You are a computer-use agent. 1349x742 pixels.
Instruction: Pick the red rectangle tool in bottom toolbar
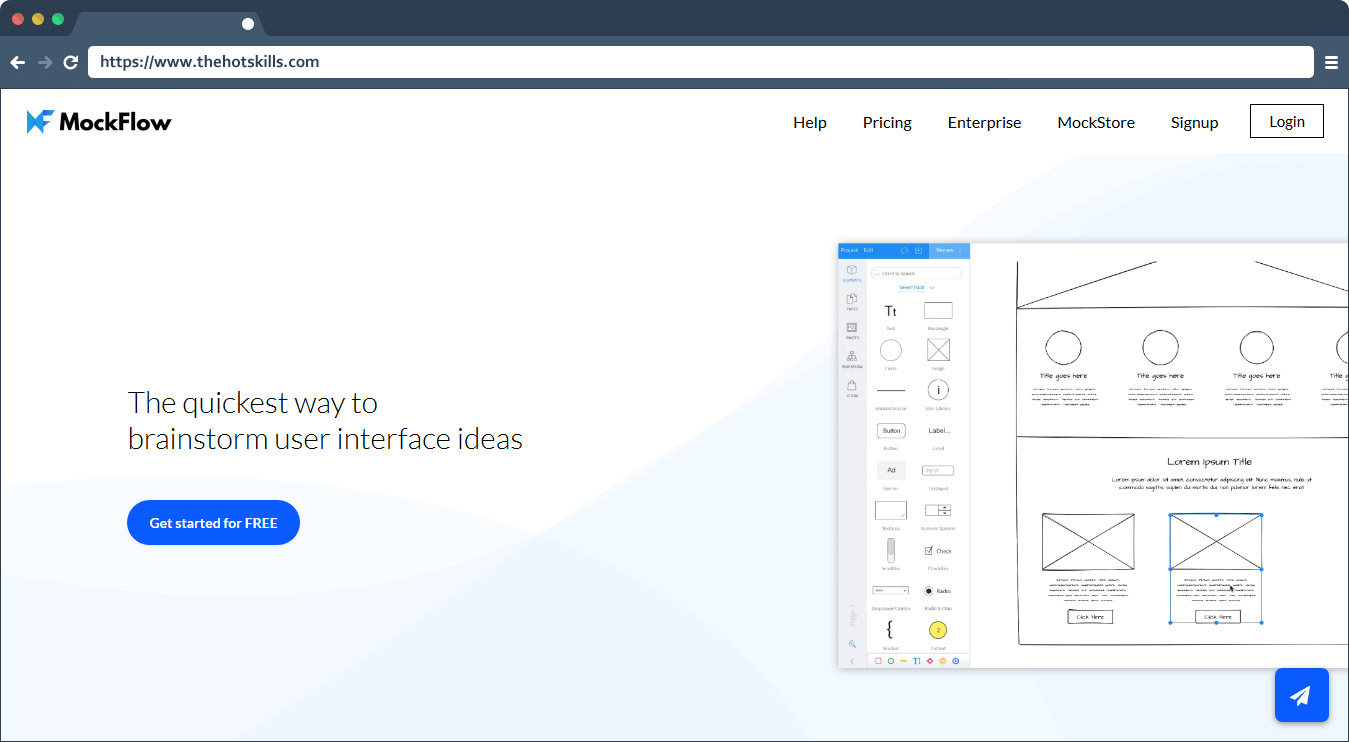point(878,661)
